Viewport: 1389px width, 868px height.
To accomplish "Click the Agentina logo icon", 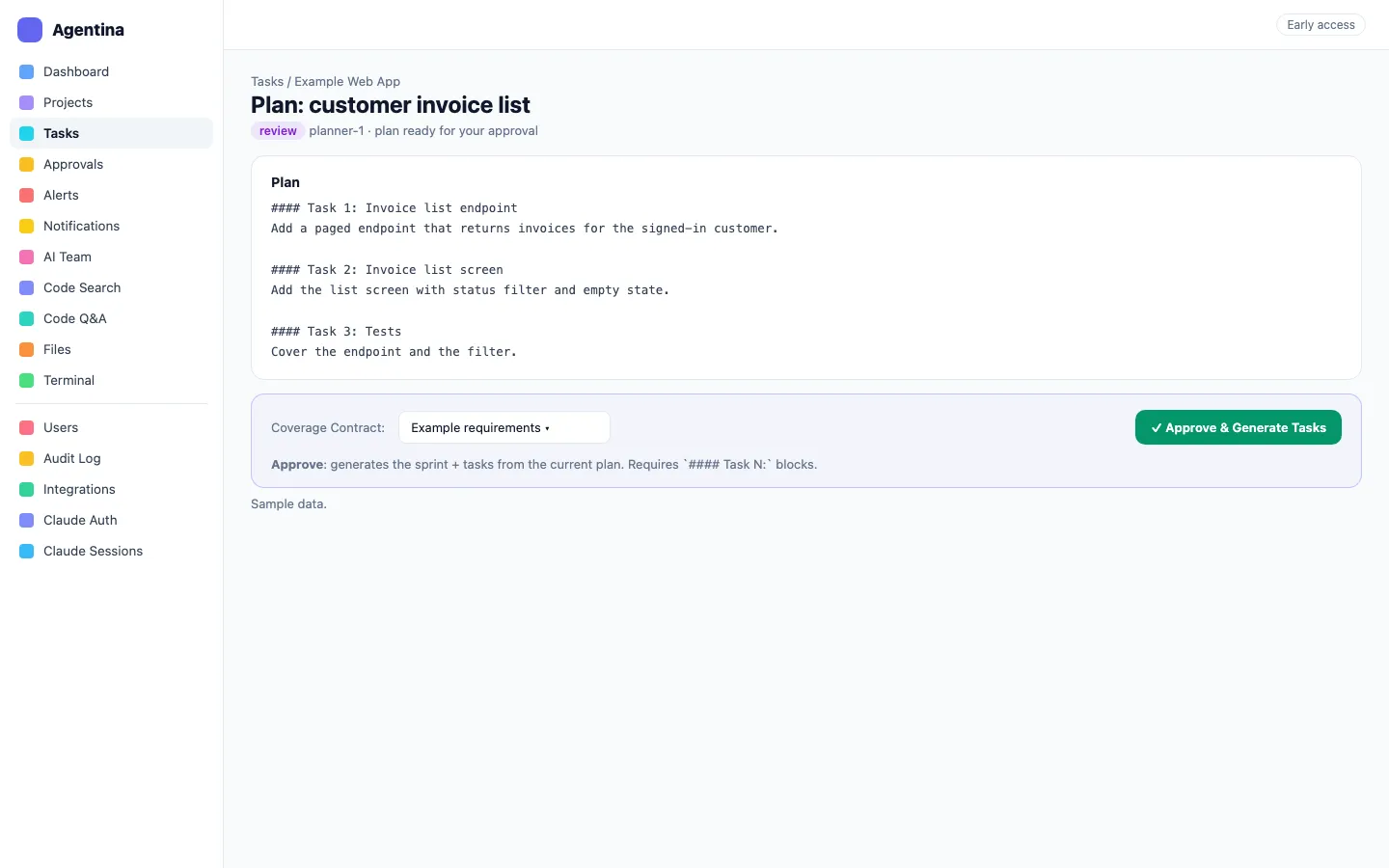I will tap(30, 30).
